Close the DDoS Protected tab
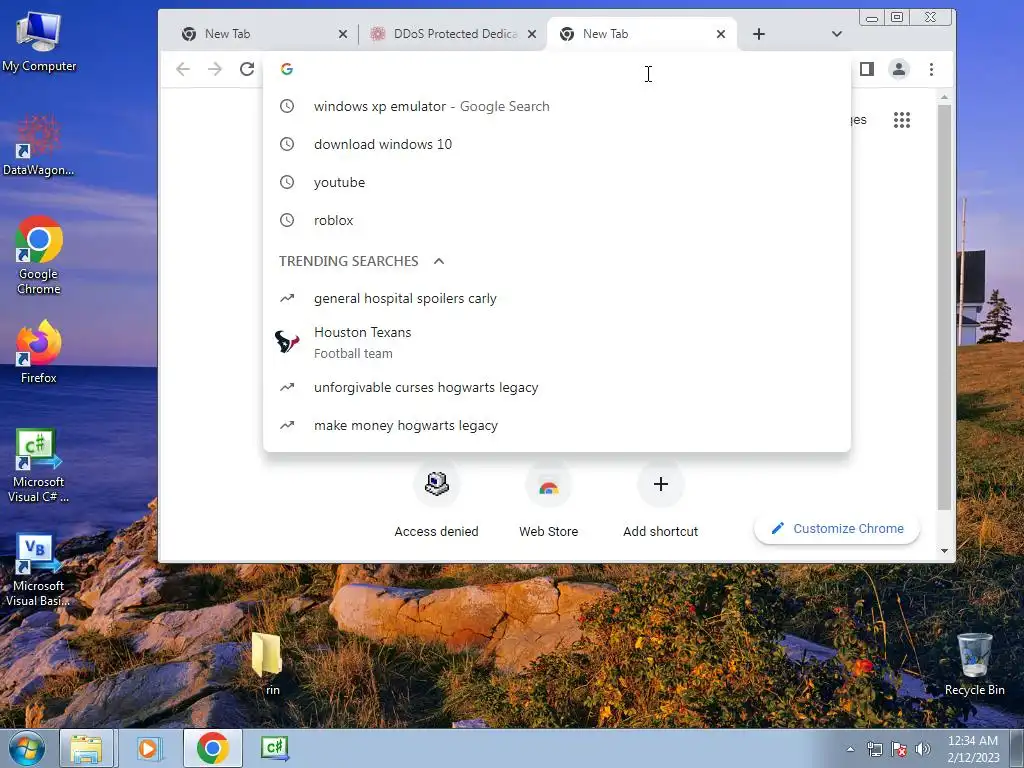The image size is (1024, 768). click(x=532, y=34)
